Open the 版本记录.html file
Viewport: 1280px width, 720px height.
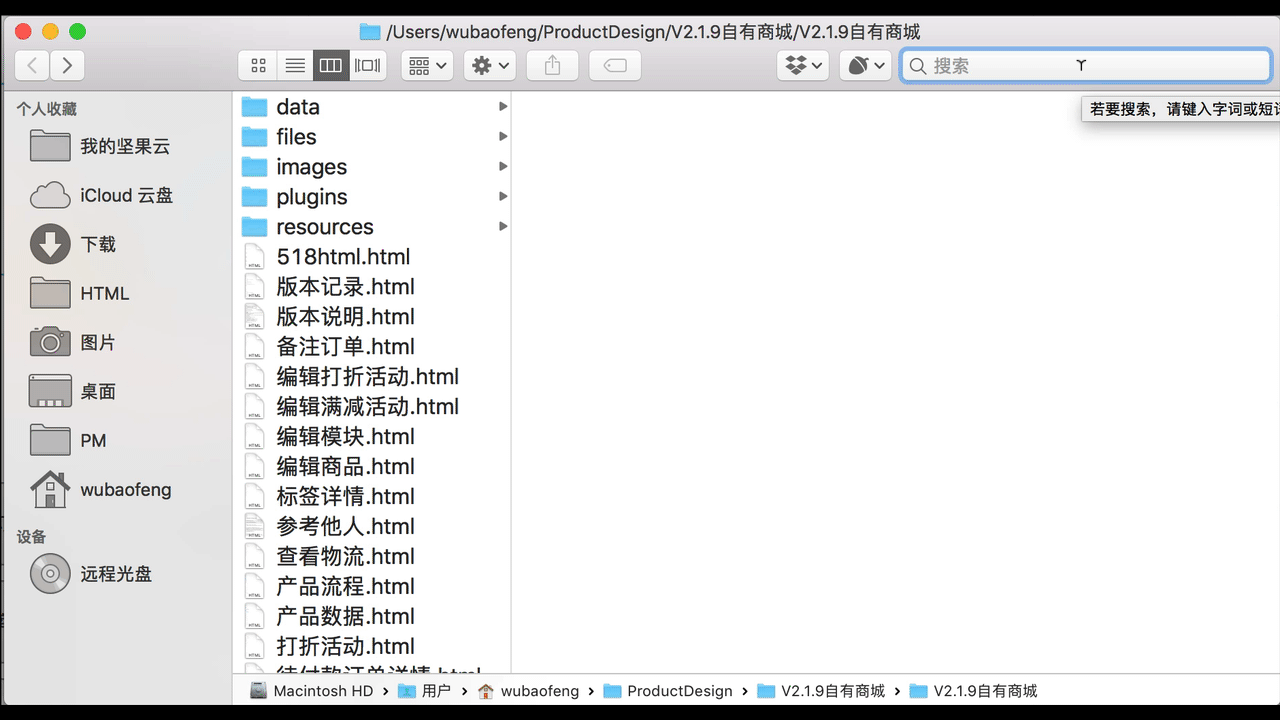pos(346,286)
